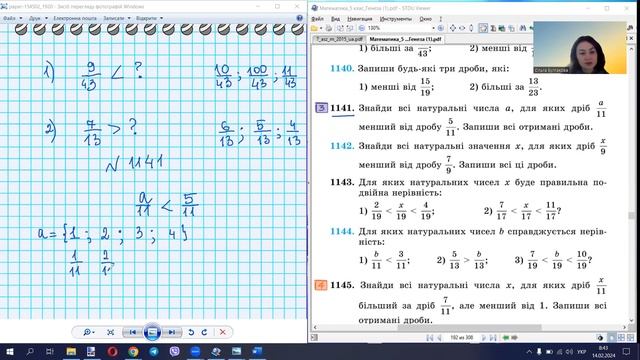Expand the Відкрити dropdown in Photo Viewer
Screen dimensions: 640x360
point(149,18)
